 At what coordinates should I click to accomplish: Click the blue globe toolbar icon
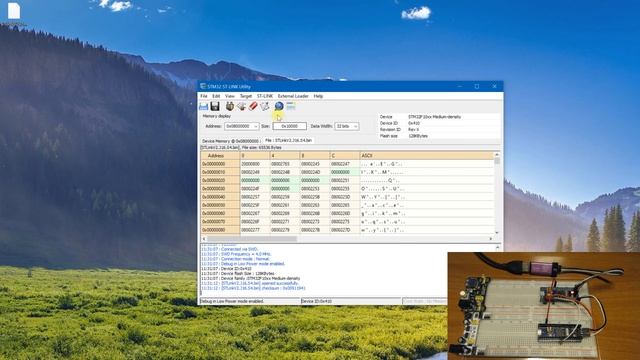point(279,107)
